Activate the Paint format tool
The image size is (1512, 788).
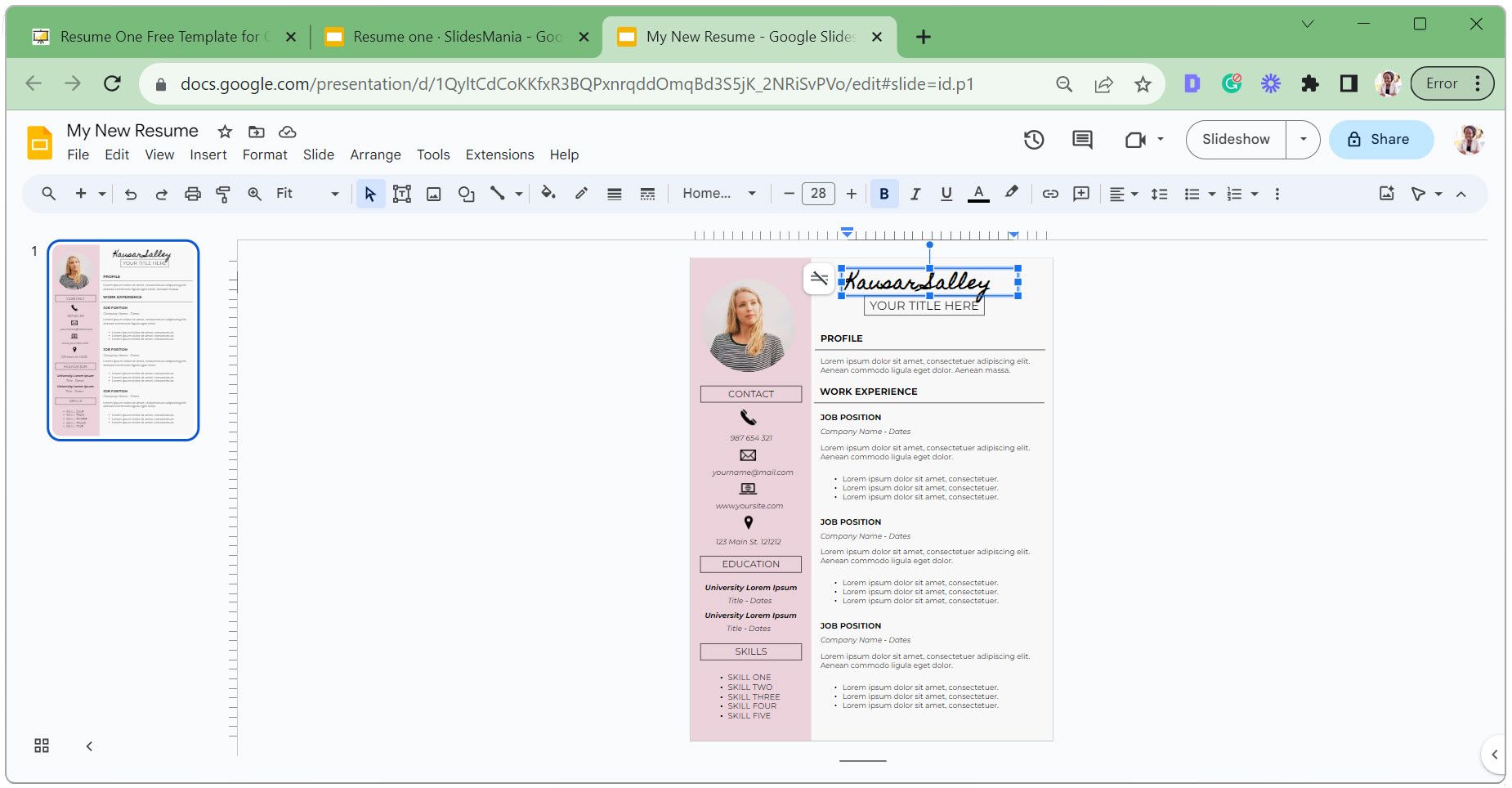tap(223, 194)
